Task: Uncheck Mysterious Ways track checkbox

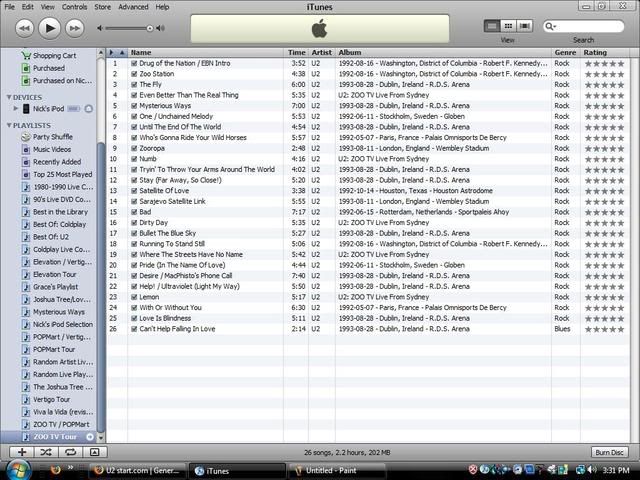Action: [x=134, y=106]
